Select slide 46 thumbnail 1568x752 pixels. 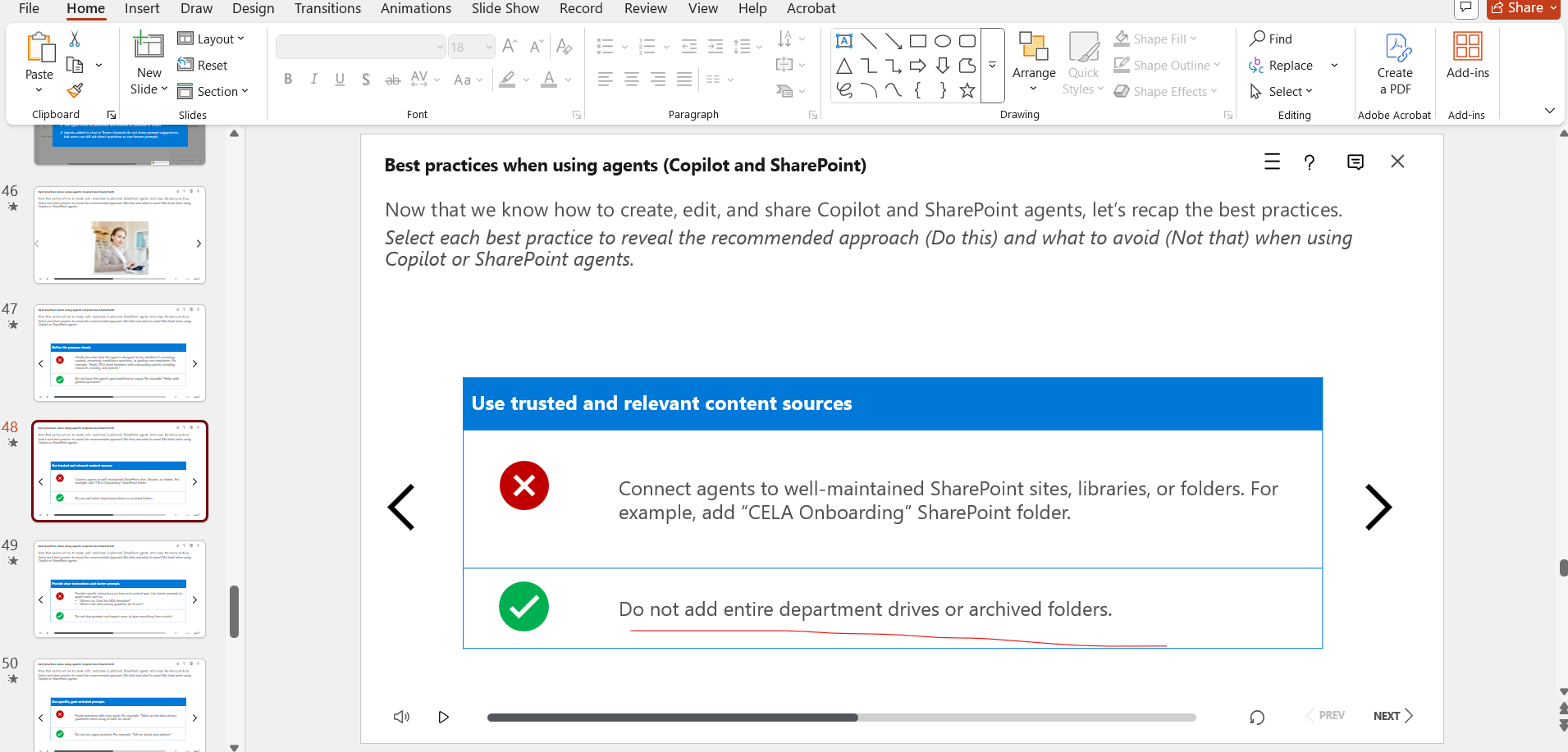pyautogui.click(x=120, y=235)
